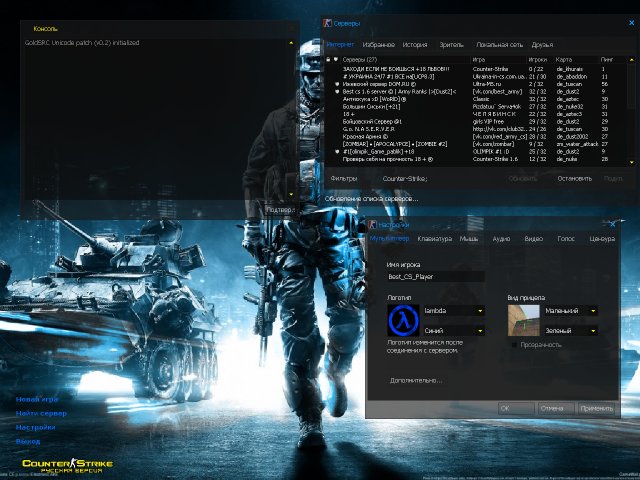Image resolution: width=640 pixels, height=480 pixels.
Task: Click the lock column icon in server list header
Action: 328,60
